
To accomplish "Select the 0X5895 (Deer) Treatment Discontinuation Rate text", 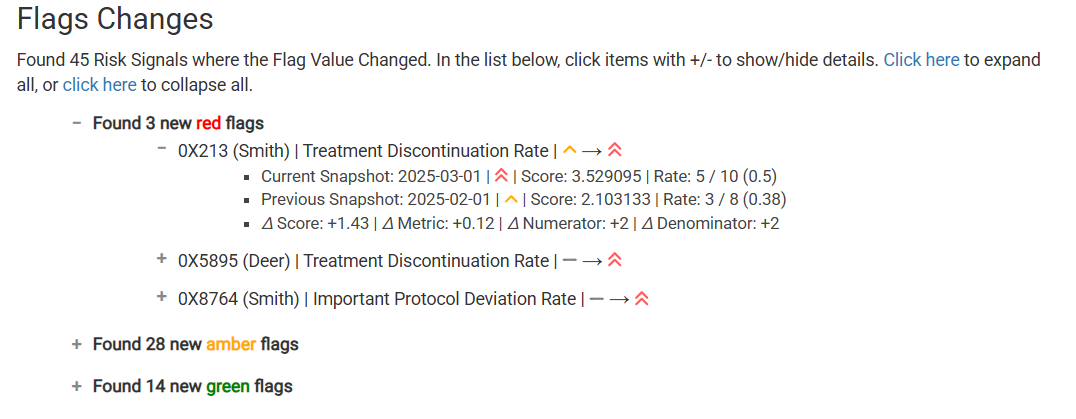I will click(363, 261).
